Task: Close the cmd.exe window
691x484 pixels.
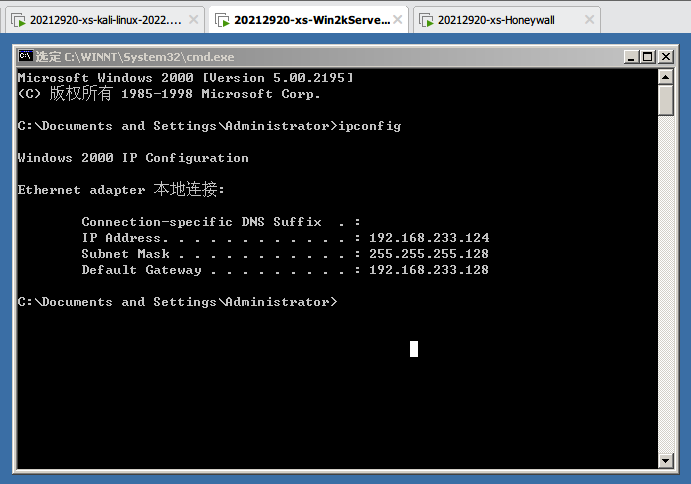Action: tap(666, 57)
